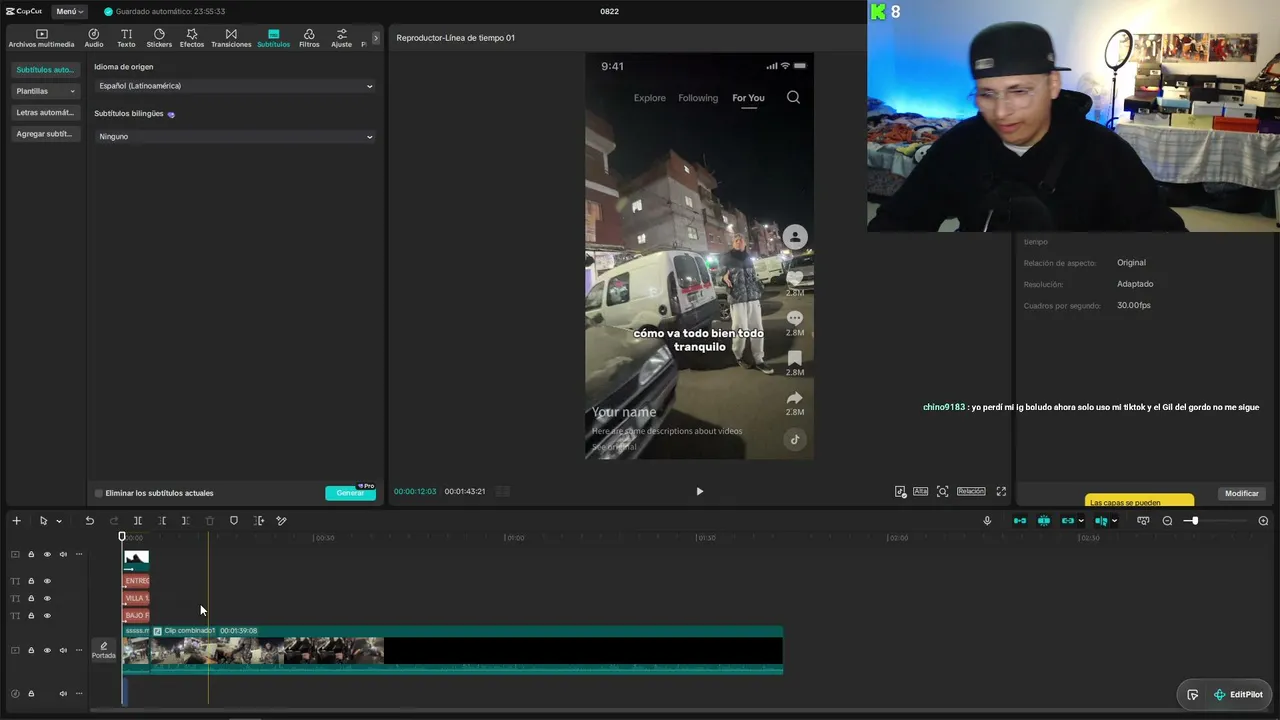1280x720 pixels.
Task: Open the magic wand edit tool
Action: [x=281, y=521]
